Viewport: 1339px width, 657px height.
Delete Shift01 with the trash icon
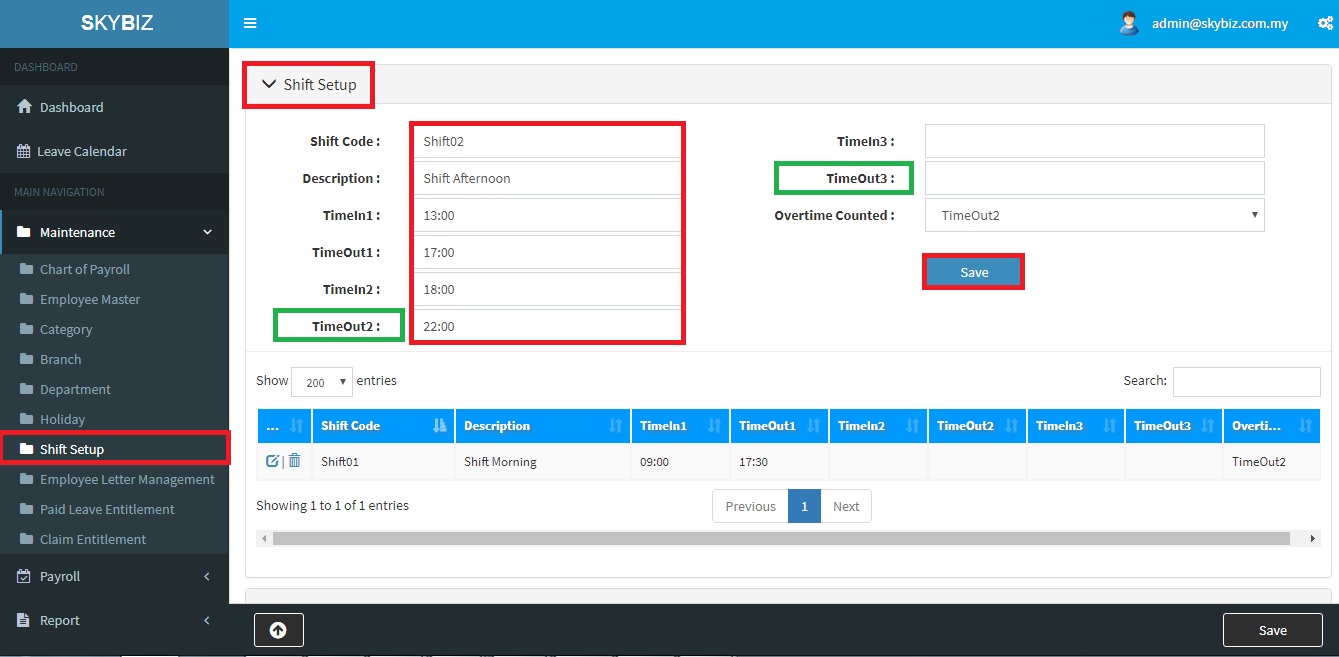click(x=294, y=461)
